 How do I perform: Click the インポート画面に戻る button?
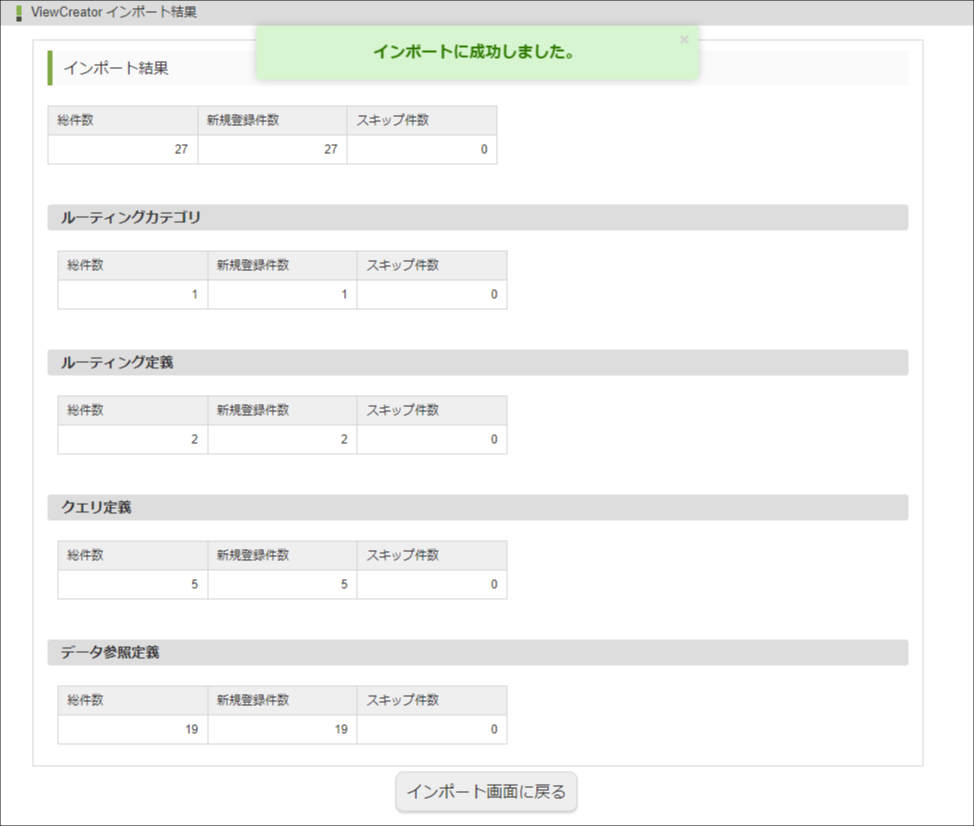486,792
